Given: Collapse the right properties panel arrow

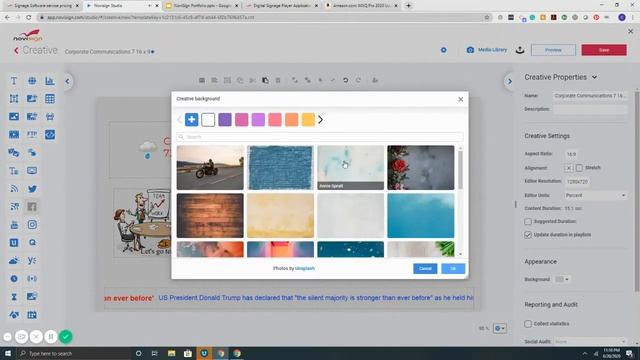Looking at the screenshot, I should click(x=509, y=81).
